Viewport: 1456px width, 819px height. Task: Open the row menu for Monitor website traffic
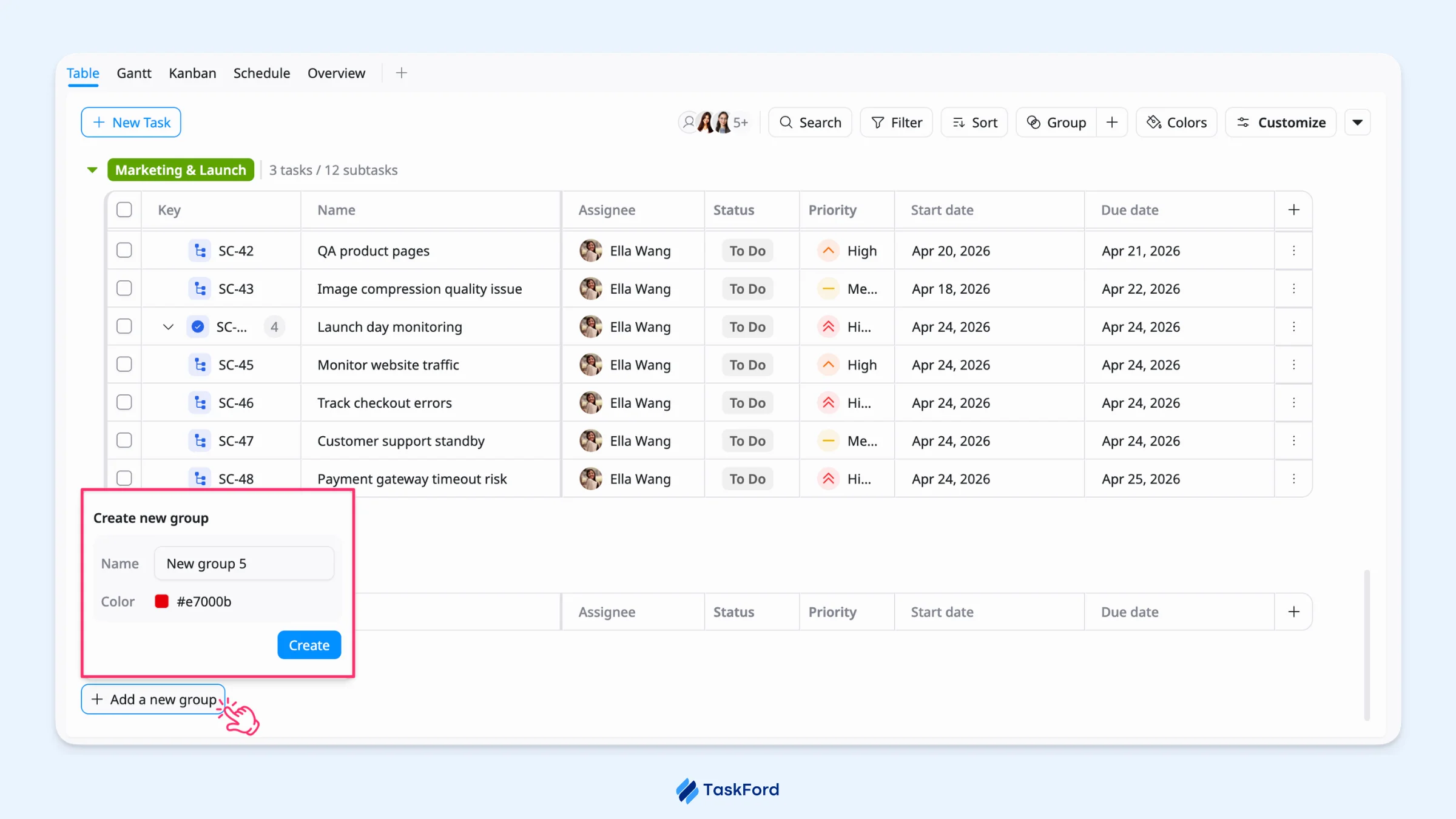click(1293, 365)
